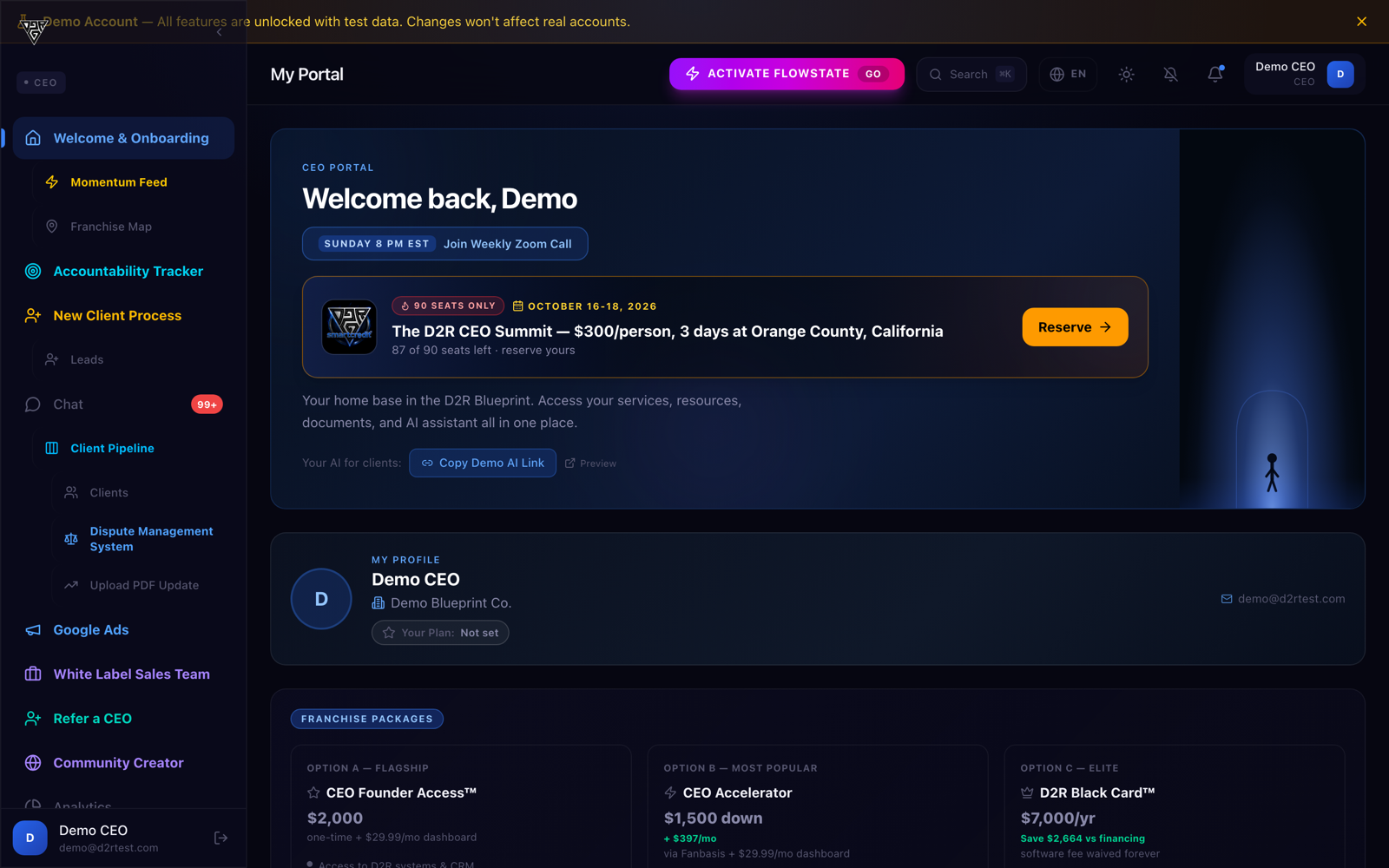1389x868 pixels.
Task: Select CEO Accelerator package title
Action: (x=738, y=792)
